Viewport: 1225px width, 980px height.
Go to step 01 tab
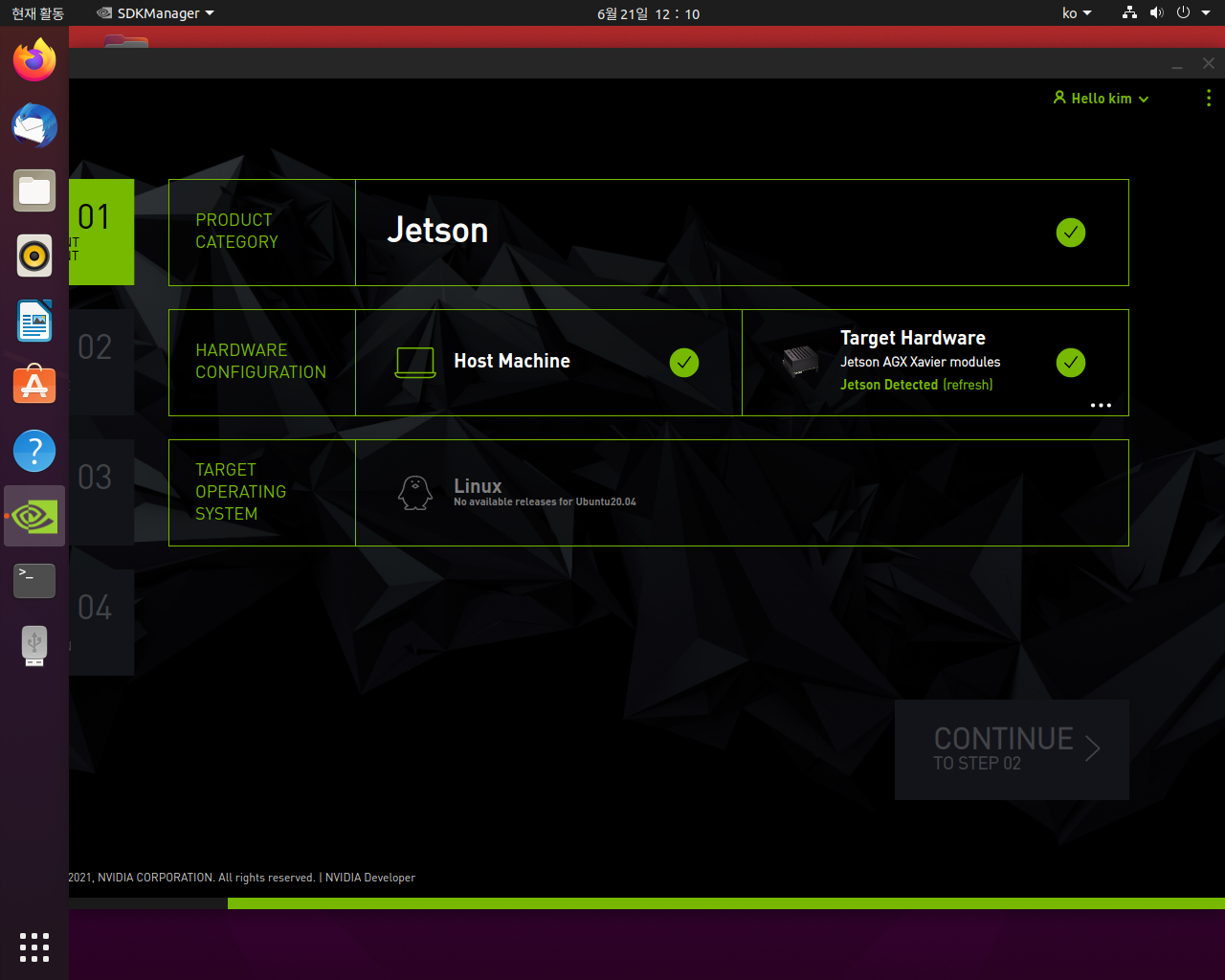tap(101, 232)
